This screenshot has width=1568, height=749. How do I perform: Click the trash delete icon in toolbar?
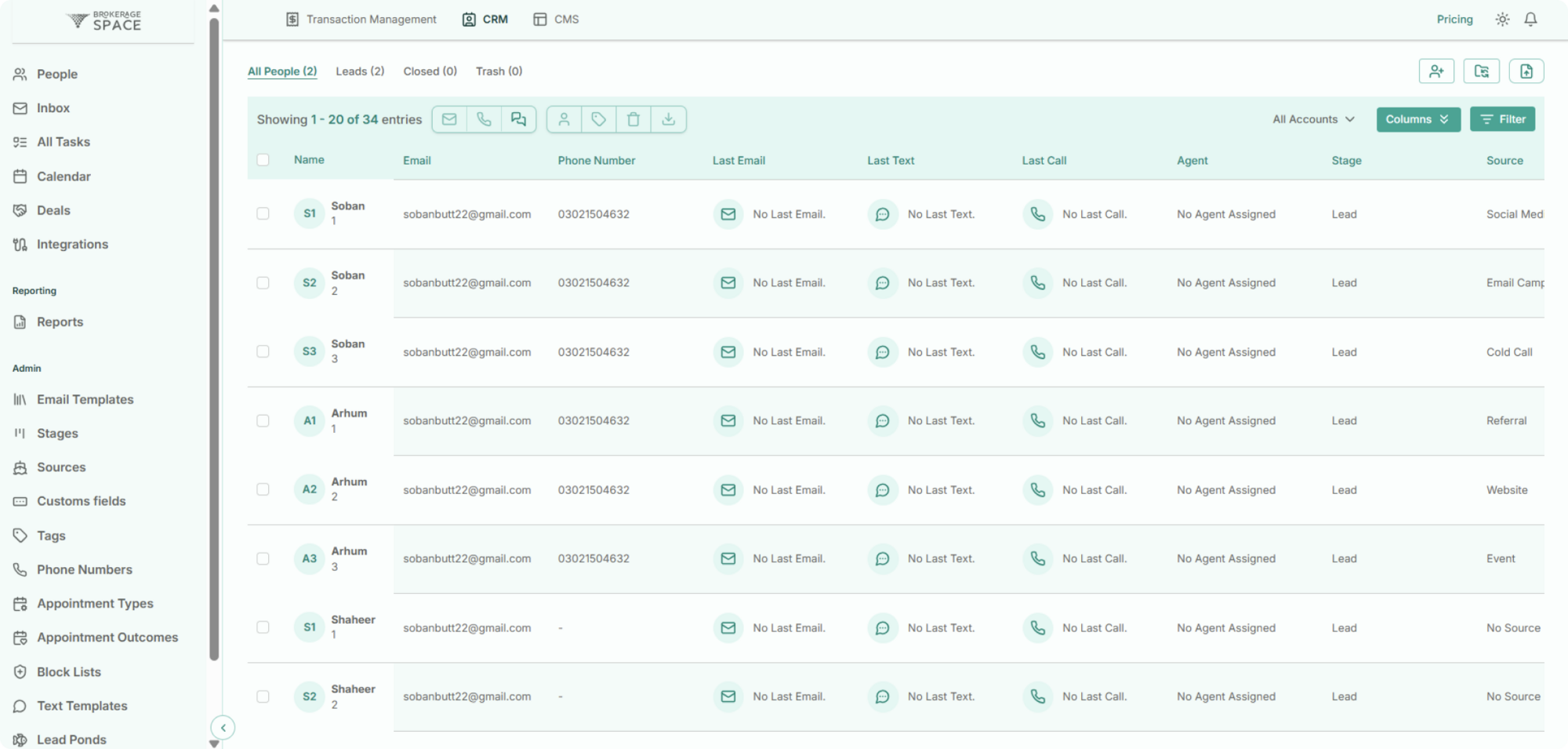pyautogui.click(x=633, y=119)
